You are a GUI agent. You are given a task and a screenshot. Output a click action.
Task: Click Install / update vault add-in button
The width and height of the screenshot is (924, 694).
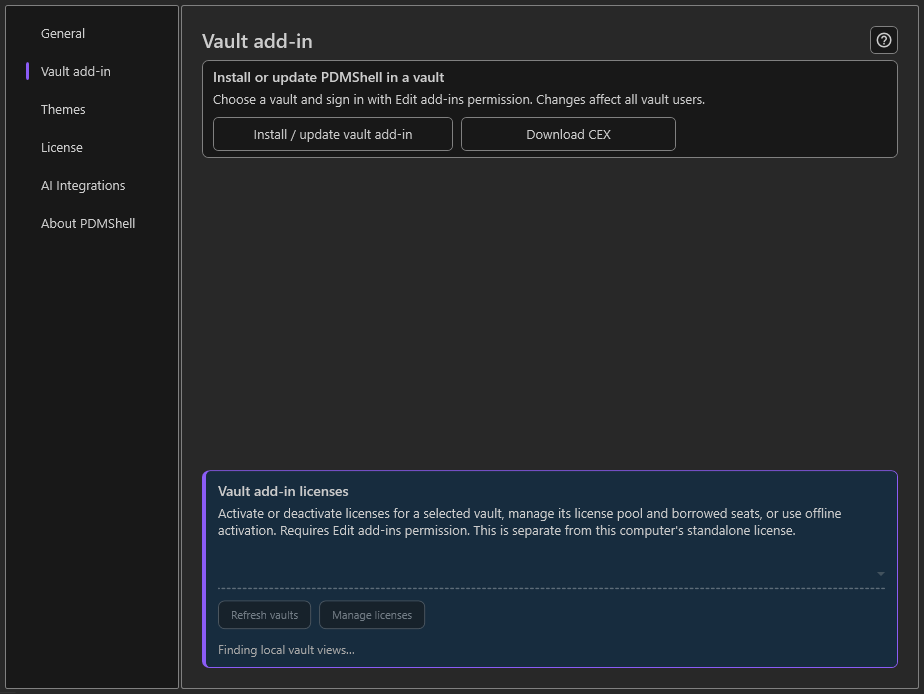point(333,134)
